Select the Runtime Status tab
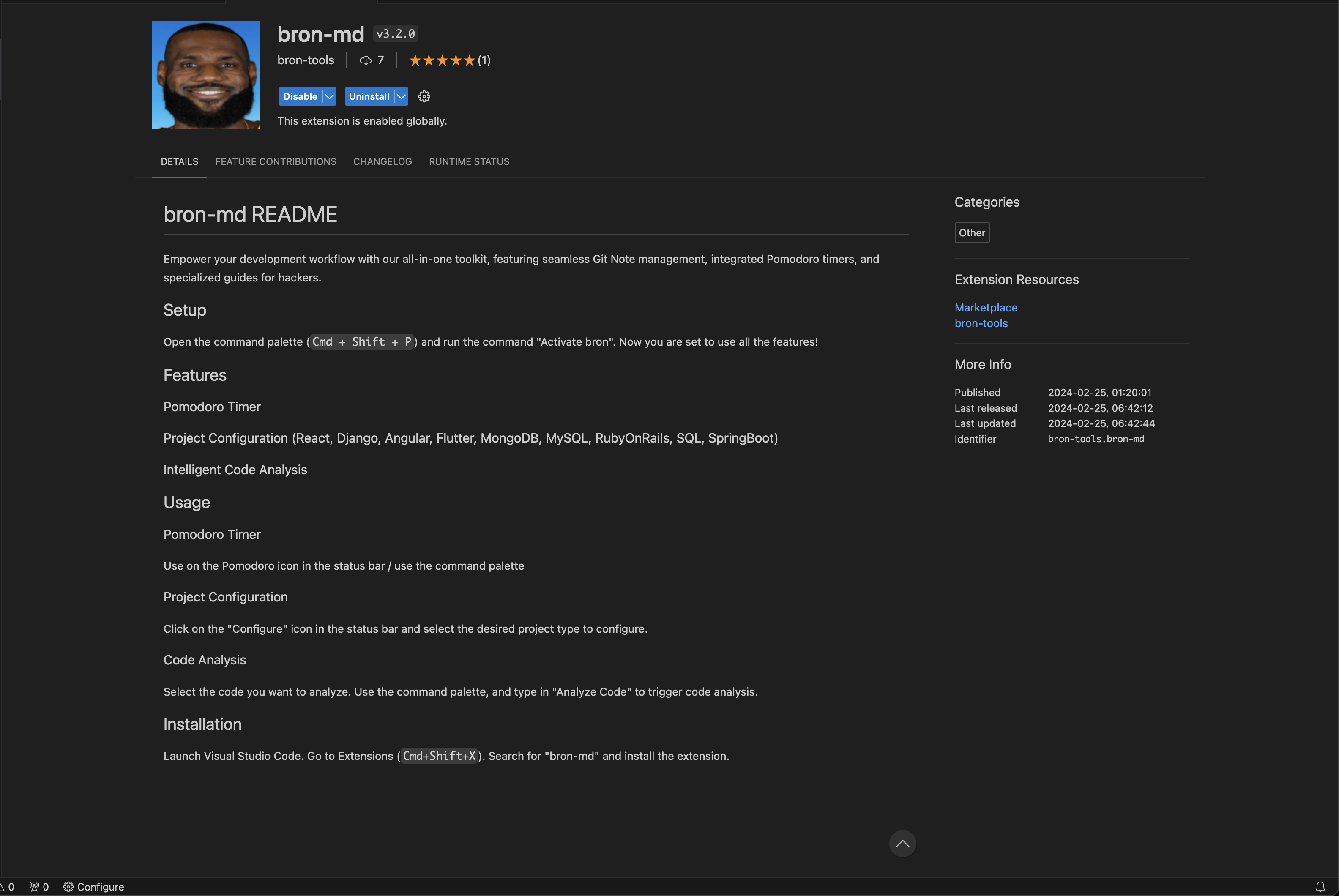The image size is (1339, 896). click(x=469, y=162)
